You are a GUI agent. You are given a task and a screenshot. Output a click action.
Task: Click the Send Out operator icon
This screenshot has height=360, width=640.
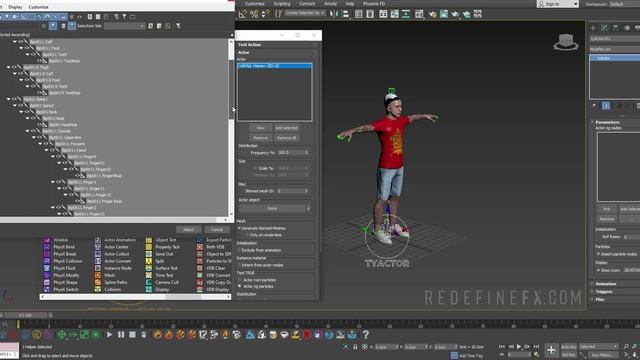[x=149, y=254]
